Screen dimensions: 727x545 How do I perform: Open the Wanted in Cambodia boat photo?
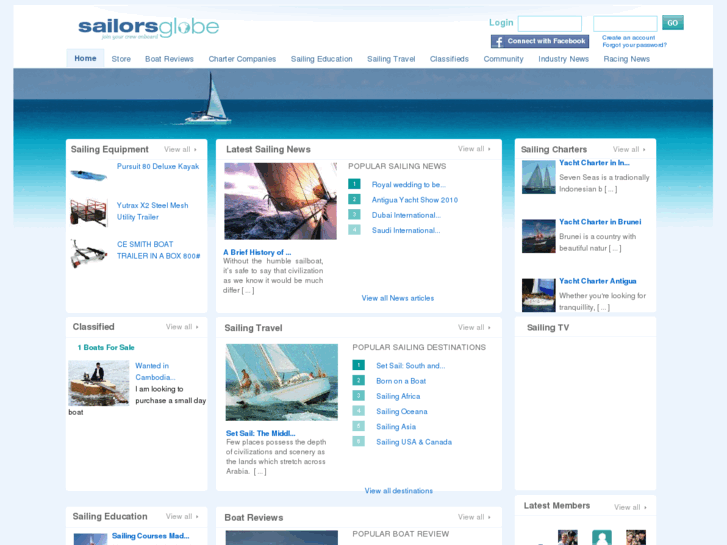coord(99,383)
